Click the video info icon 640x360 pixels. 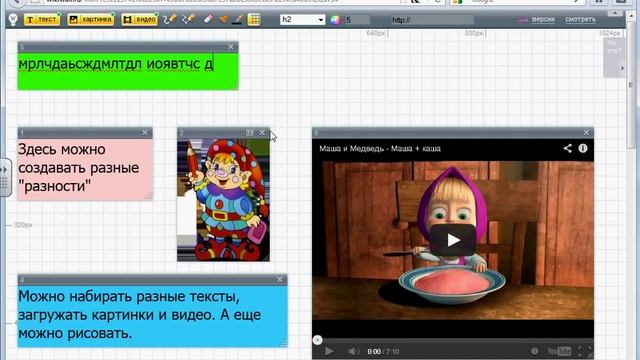[x=583, y=148]
